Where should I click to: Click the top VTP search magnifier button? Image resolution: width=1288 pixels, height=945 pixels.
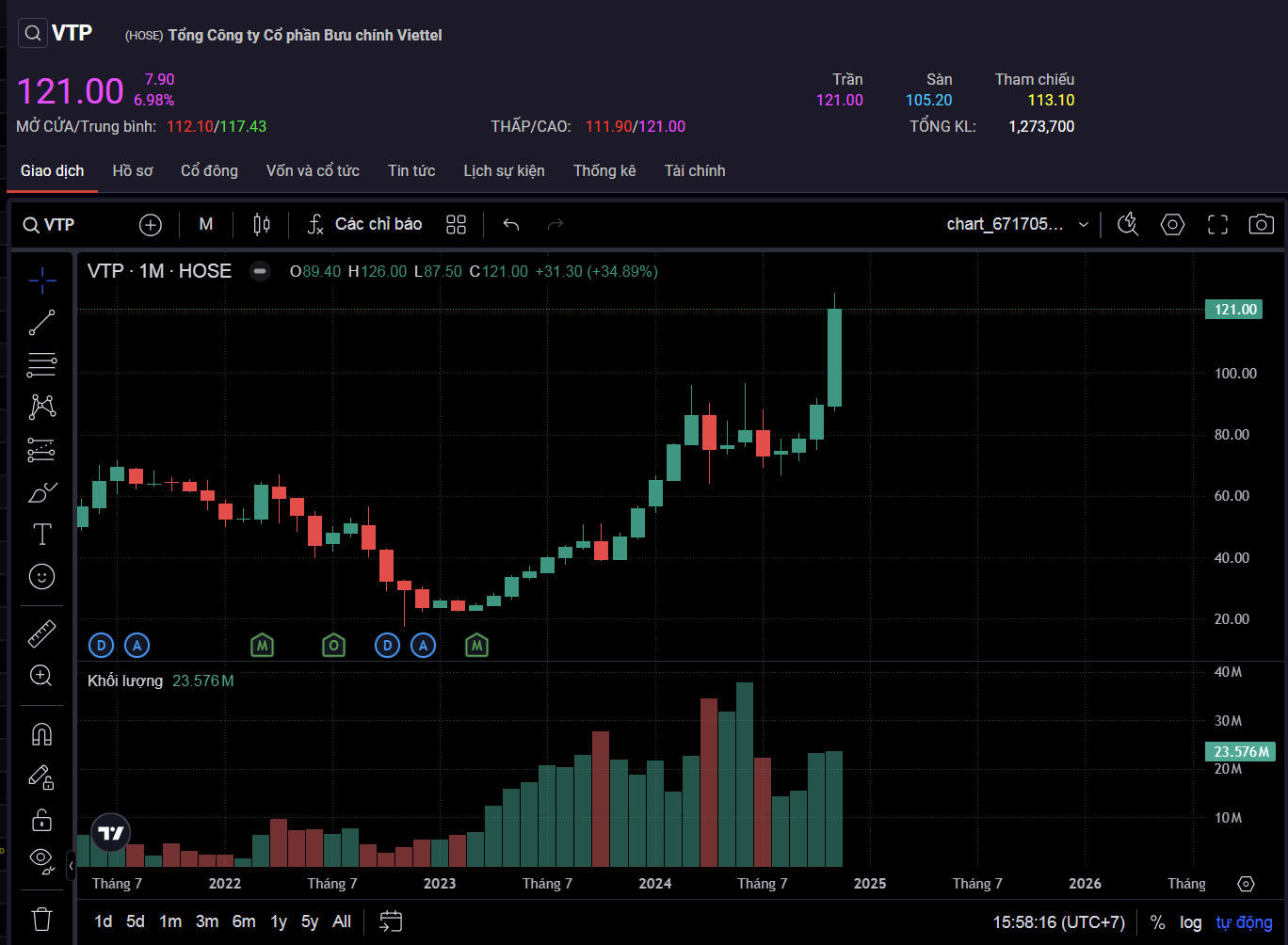(x=32, y=34)
